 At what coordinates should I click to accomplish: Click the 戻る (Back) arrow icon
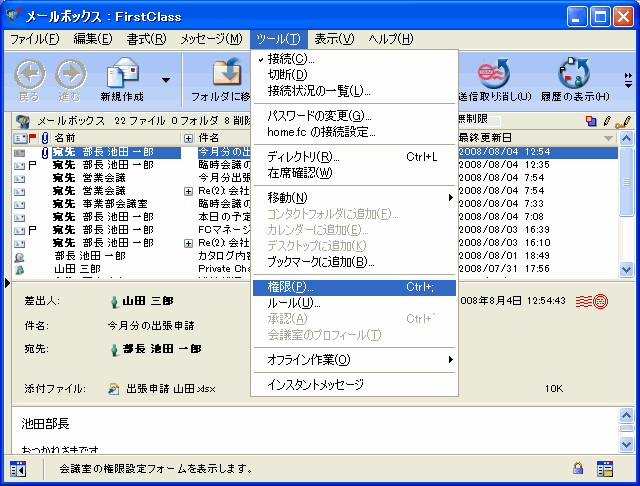[30, 74]
